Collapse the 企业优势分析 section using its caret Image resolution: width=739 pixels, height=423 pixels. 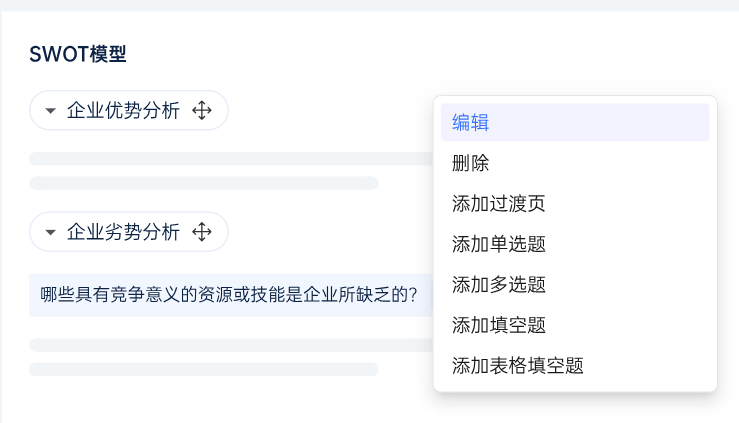[51, 111]
